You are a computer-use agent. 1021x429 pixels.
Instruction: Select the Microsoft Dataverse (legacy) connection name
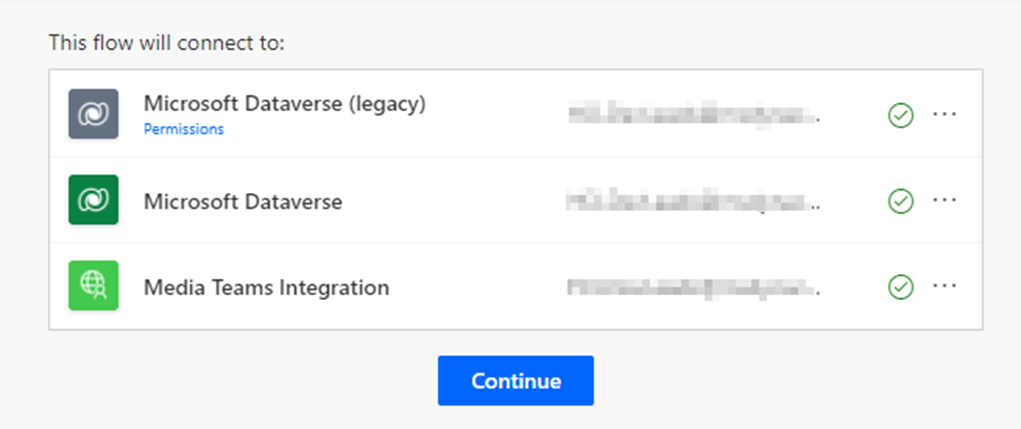click(284, 104)
